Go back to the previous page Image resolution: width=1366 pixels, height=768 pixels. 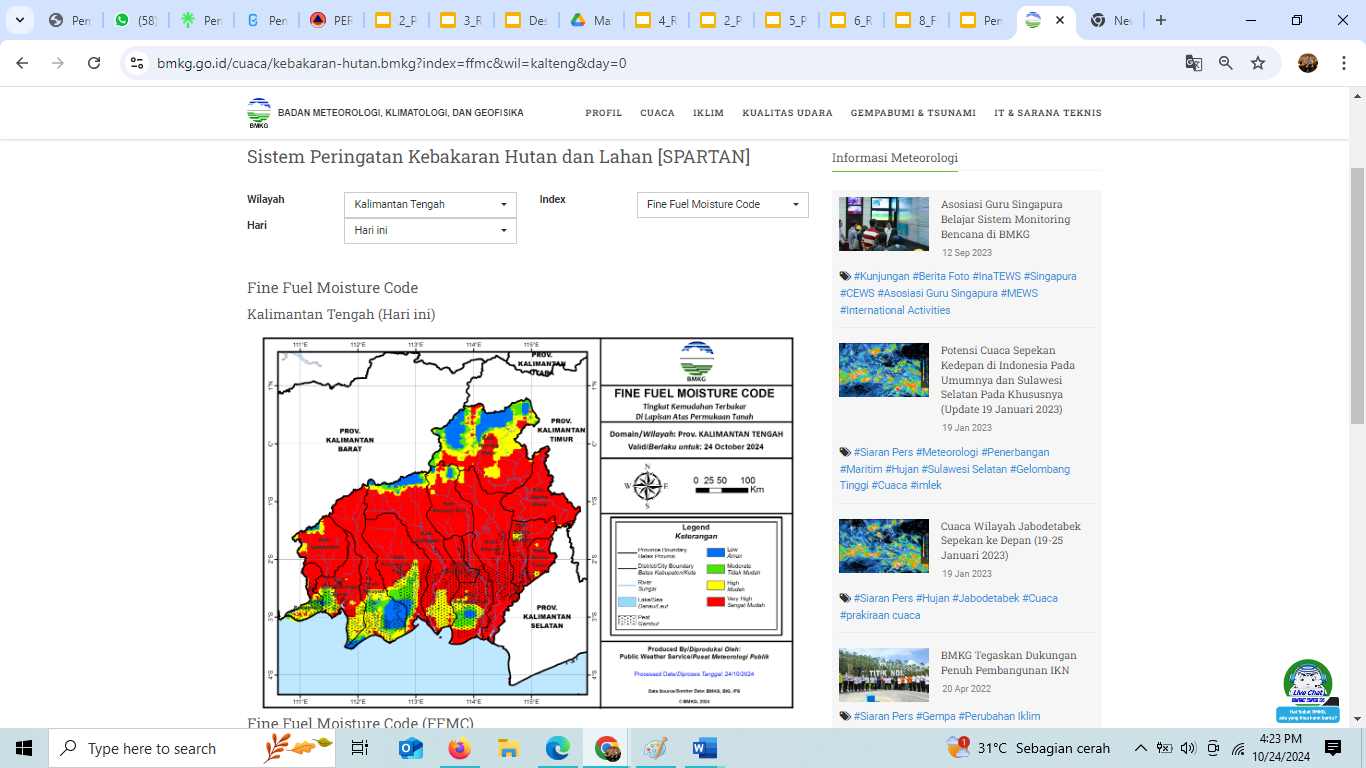click(22, 63)
